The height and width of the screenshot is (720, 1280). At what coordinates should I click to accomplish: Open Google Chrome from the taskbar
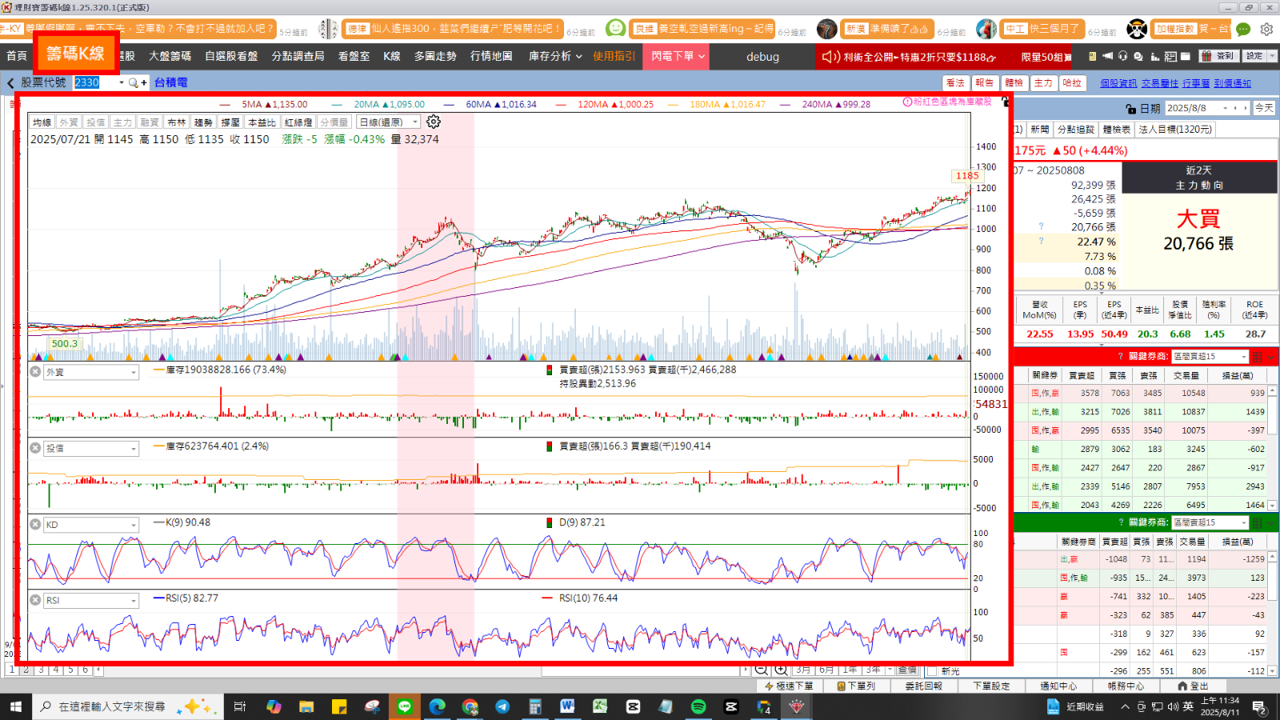470,707
